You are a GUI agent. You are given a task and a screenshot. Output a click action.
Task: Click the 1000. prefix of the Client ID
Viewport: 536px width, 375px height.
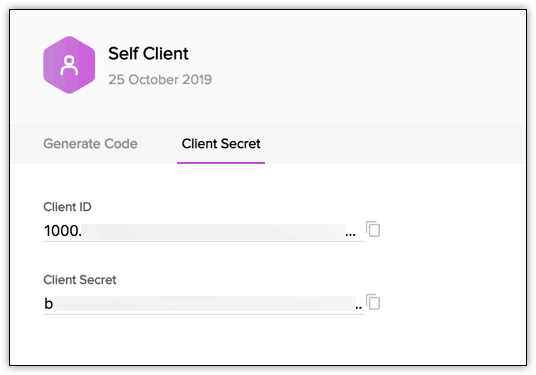click(x=63, y=231)
